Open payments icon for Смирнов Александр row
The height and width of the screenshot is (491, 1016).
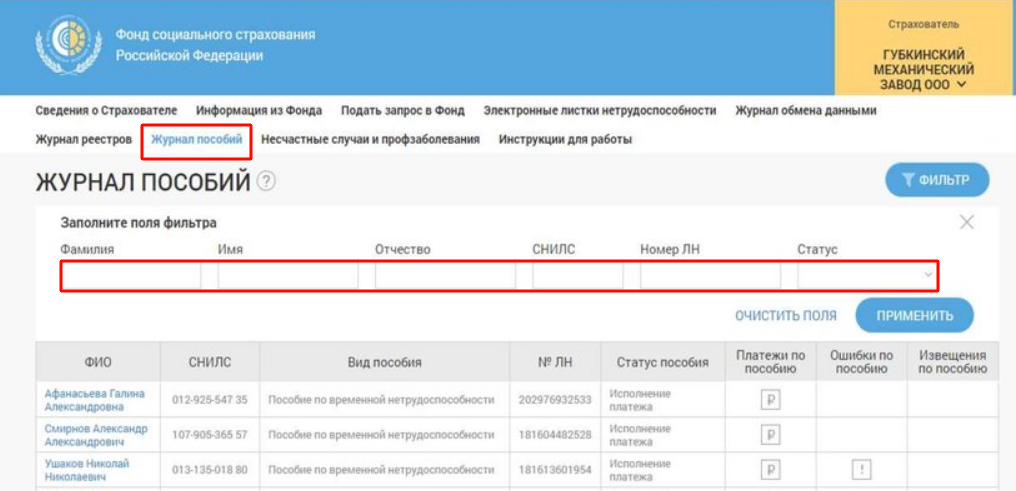[770, 435]
